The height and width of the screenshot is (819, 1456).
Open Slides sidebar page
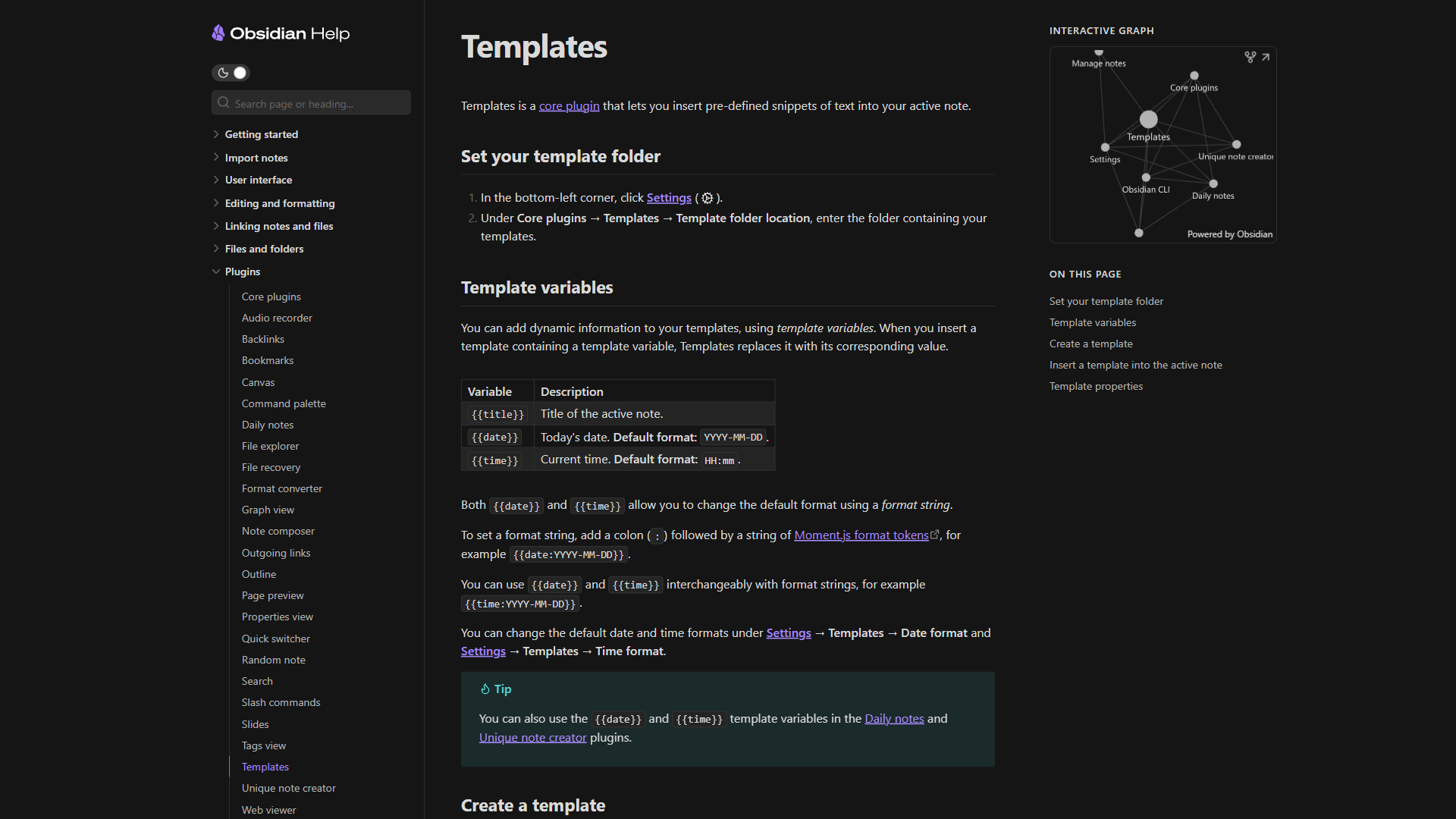click(x=256, y=724)
